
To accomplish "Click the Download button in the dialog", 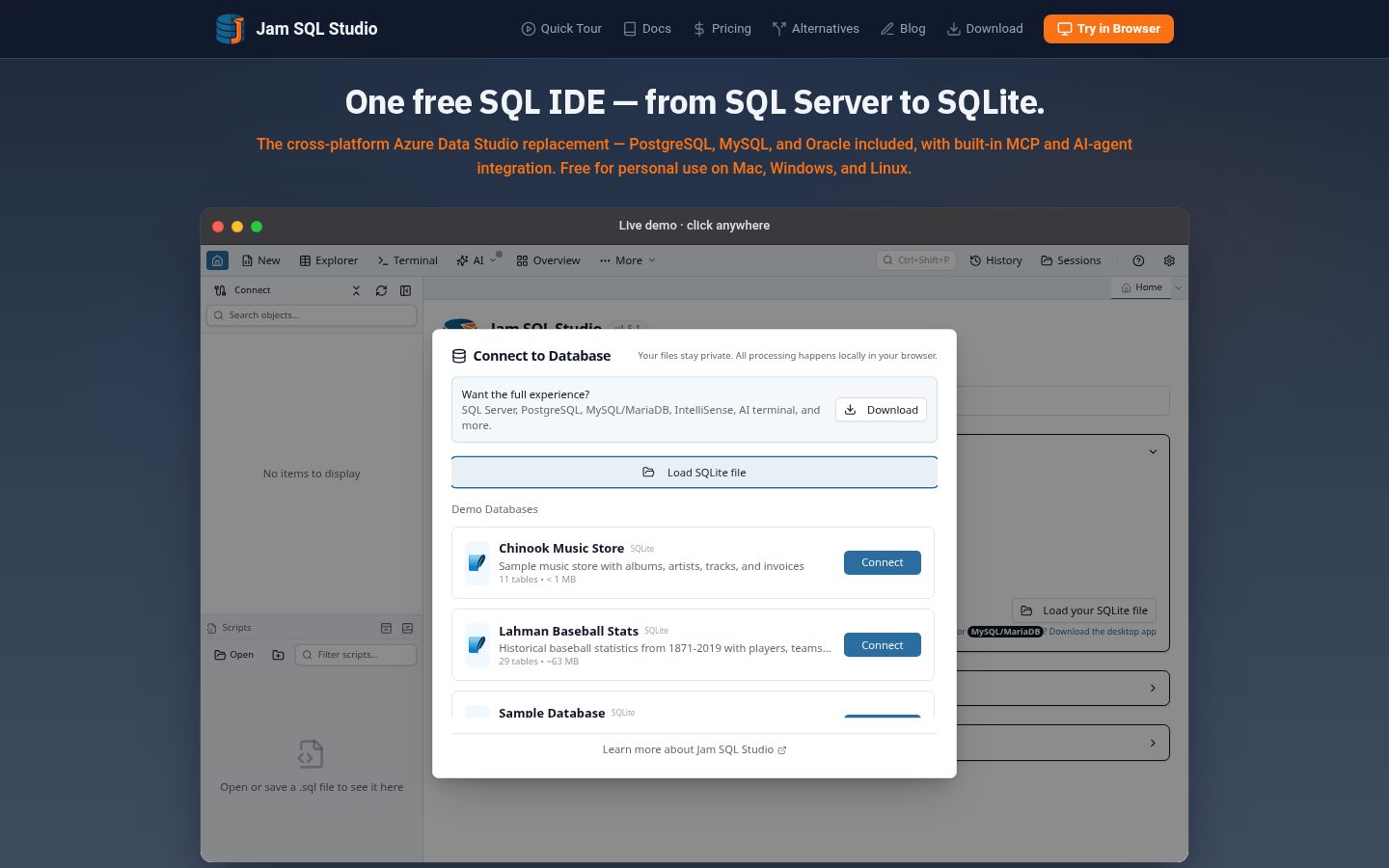I will pyautogui.click(x=881, y=410).
